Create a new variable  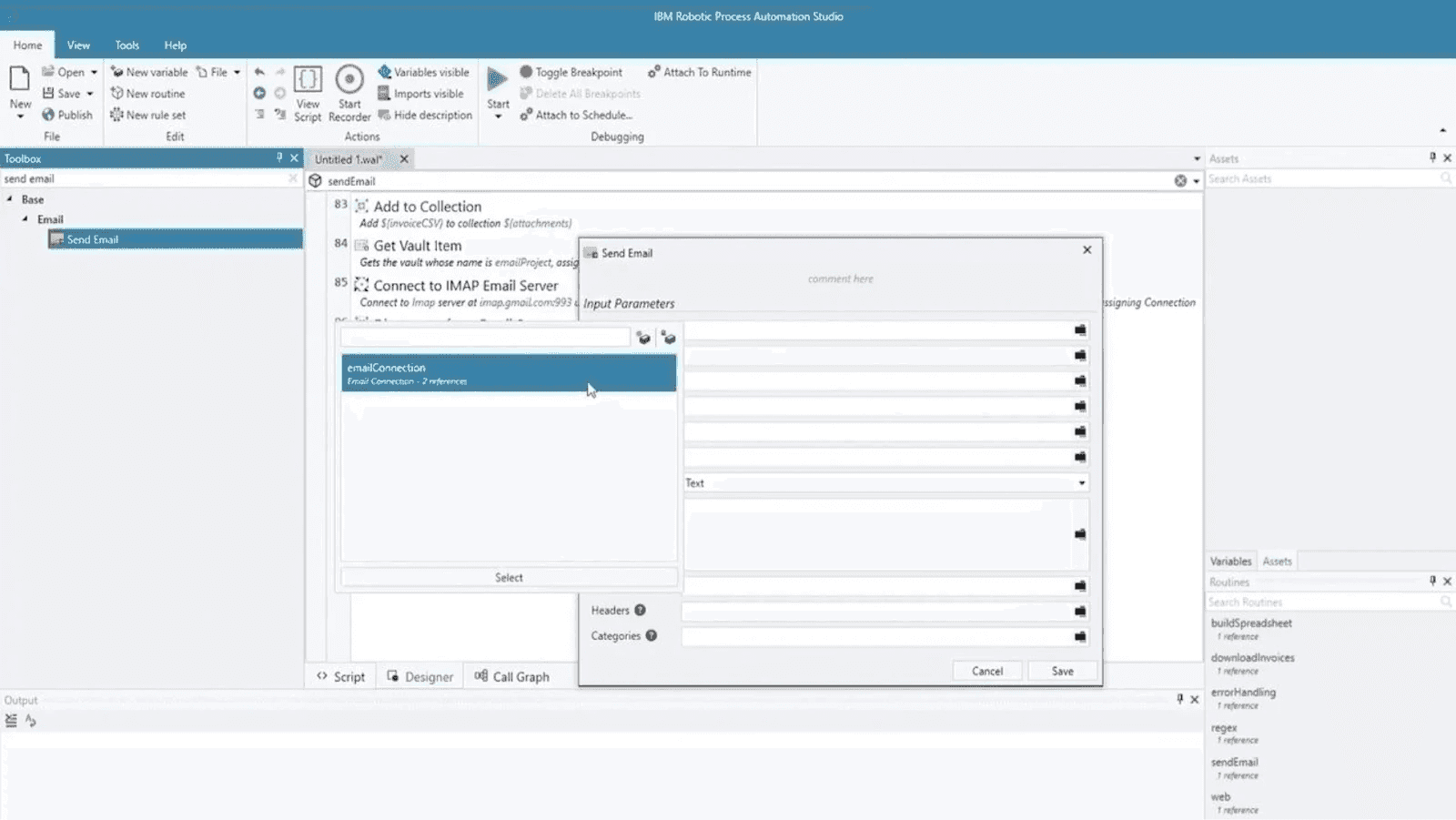[x=149, y=71]
